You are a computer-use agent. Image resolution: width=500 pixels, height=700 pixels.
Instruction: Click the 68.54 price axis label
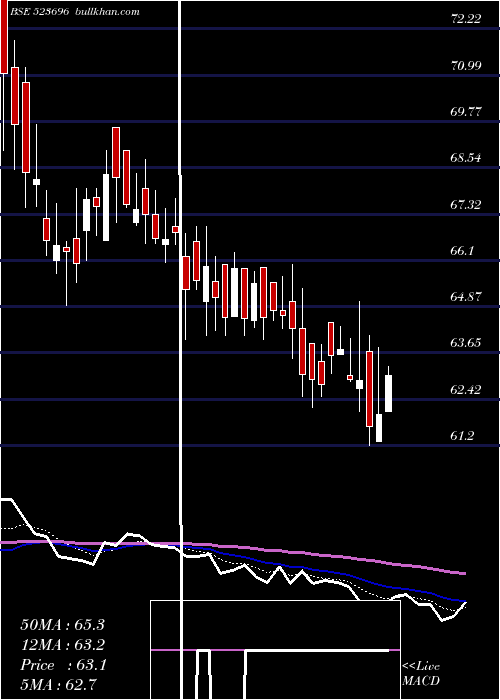[466, 158]
